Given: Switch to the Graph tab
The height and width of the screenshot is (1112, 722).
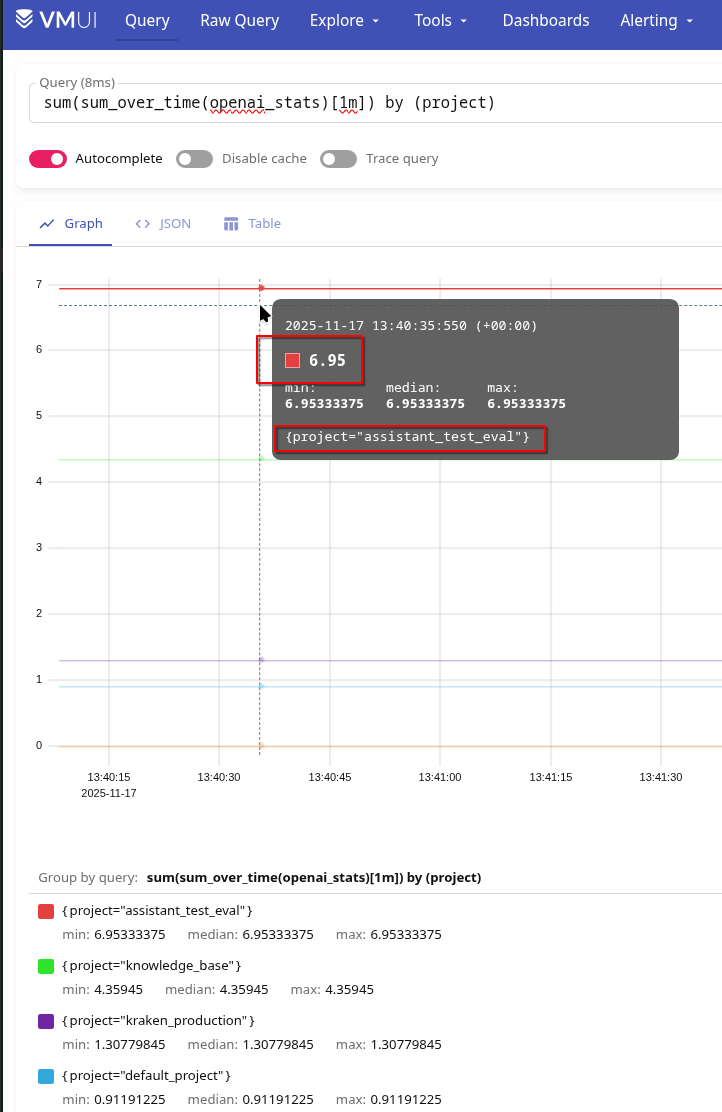Looking at the screenshot, I should pos(71,223).
